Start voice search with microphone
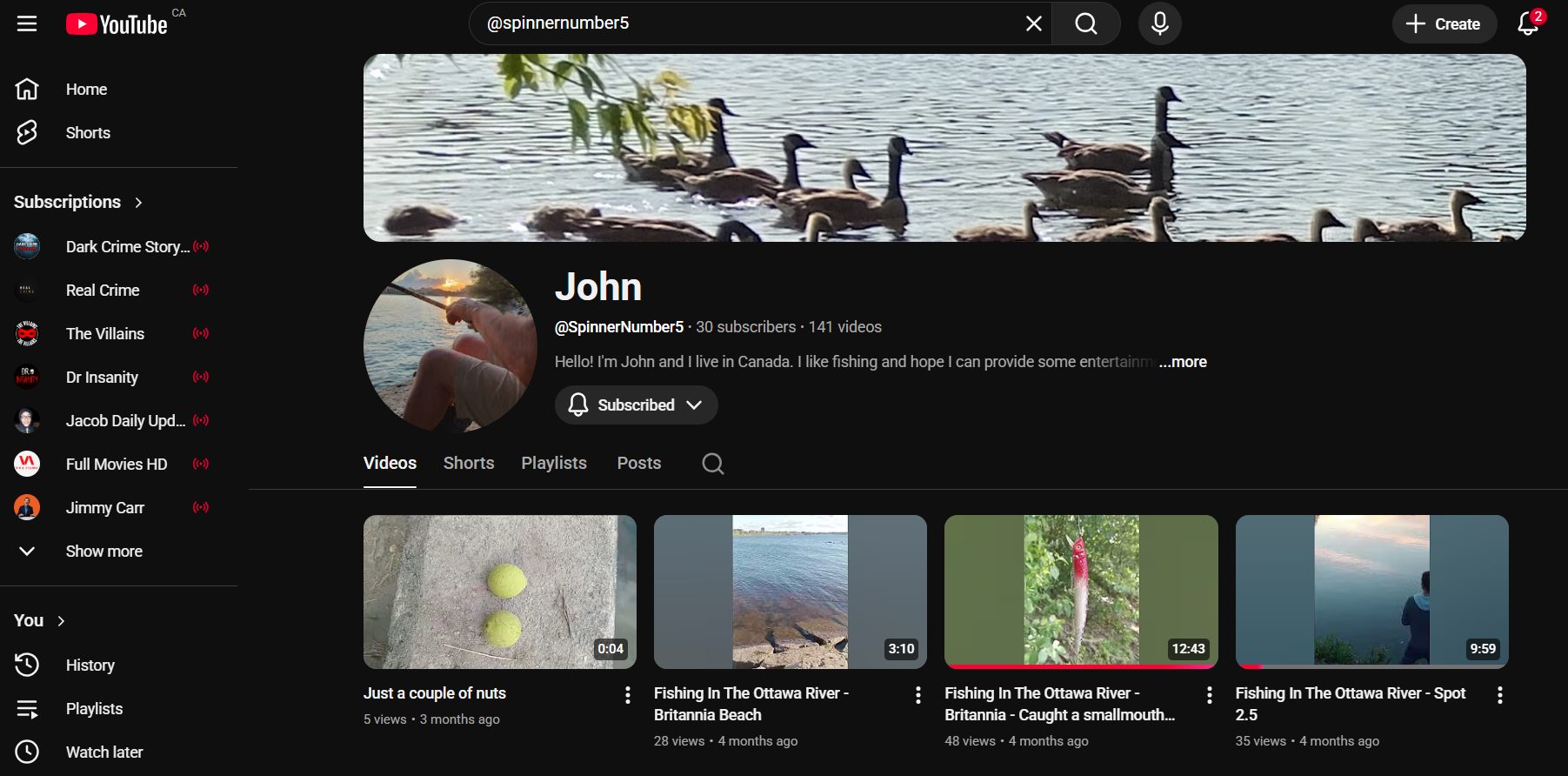This screenshot has width=1568, height=776. pyautogui.click(x=1159, y=23)
